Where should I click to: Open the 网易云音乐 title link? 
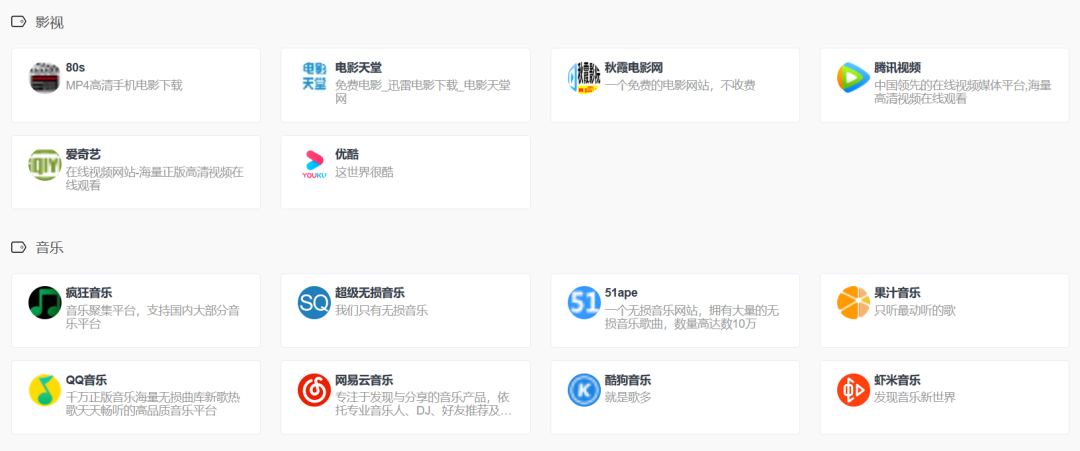pyautogui.click(x=364, y=380)
